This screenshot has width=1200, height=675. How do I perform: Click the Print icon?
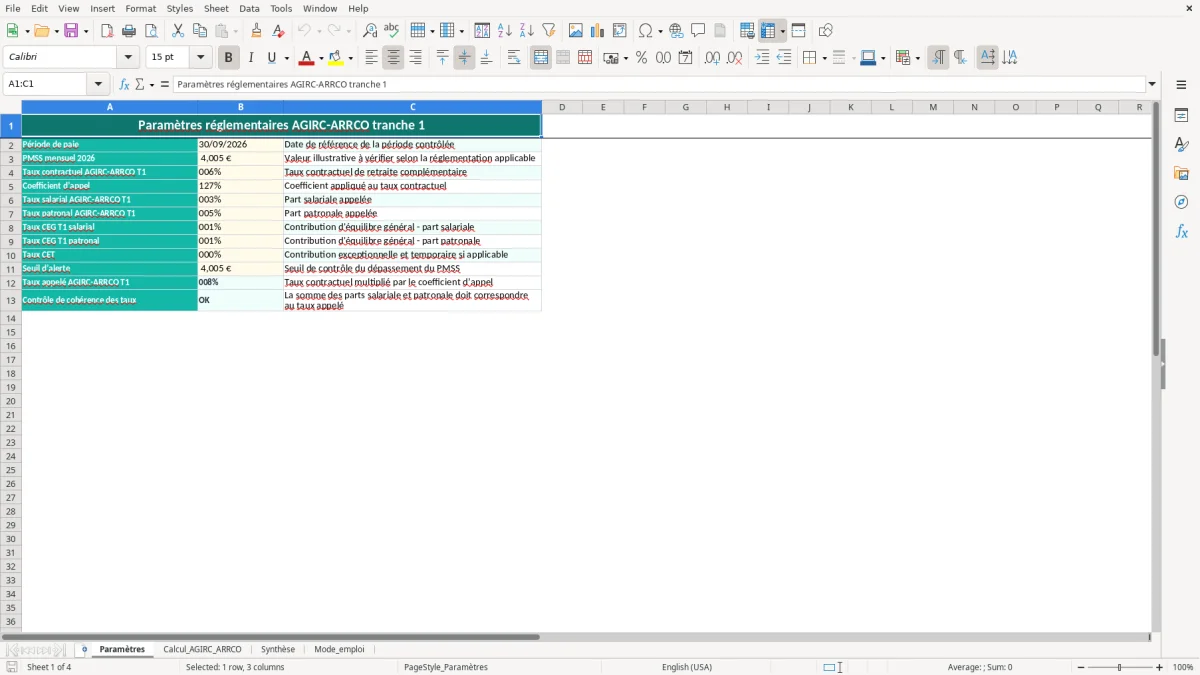coord(129,31)
